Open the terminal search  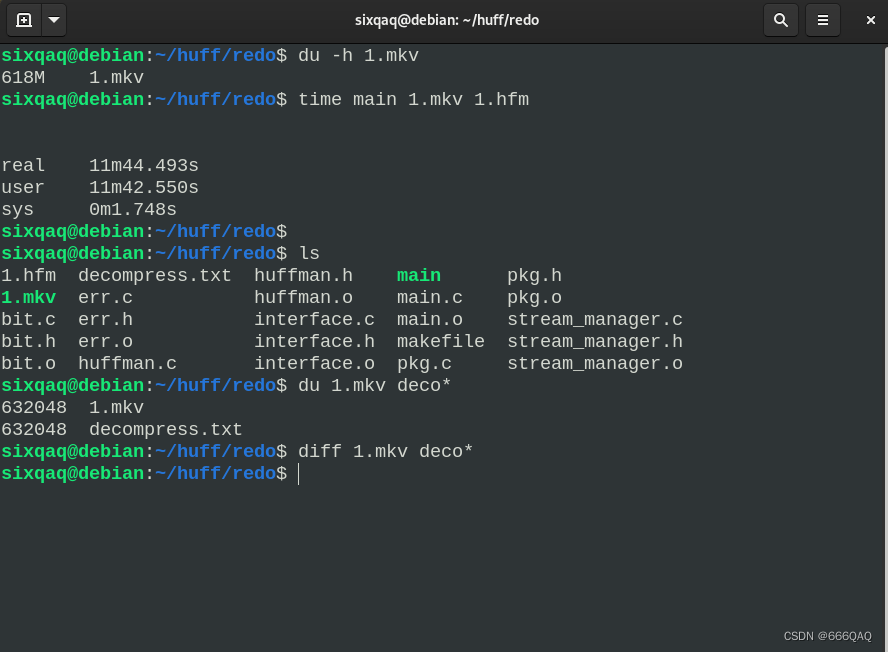[781, 20]
